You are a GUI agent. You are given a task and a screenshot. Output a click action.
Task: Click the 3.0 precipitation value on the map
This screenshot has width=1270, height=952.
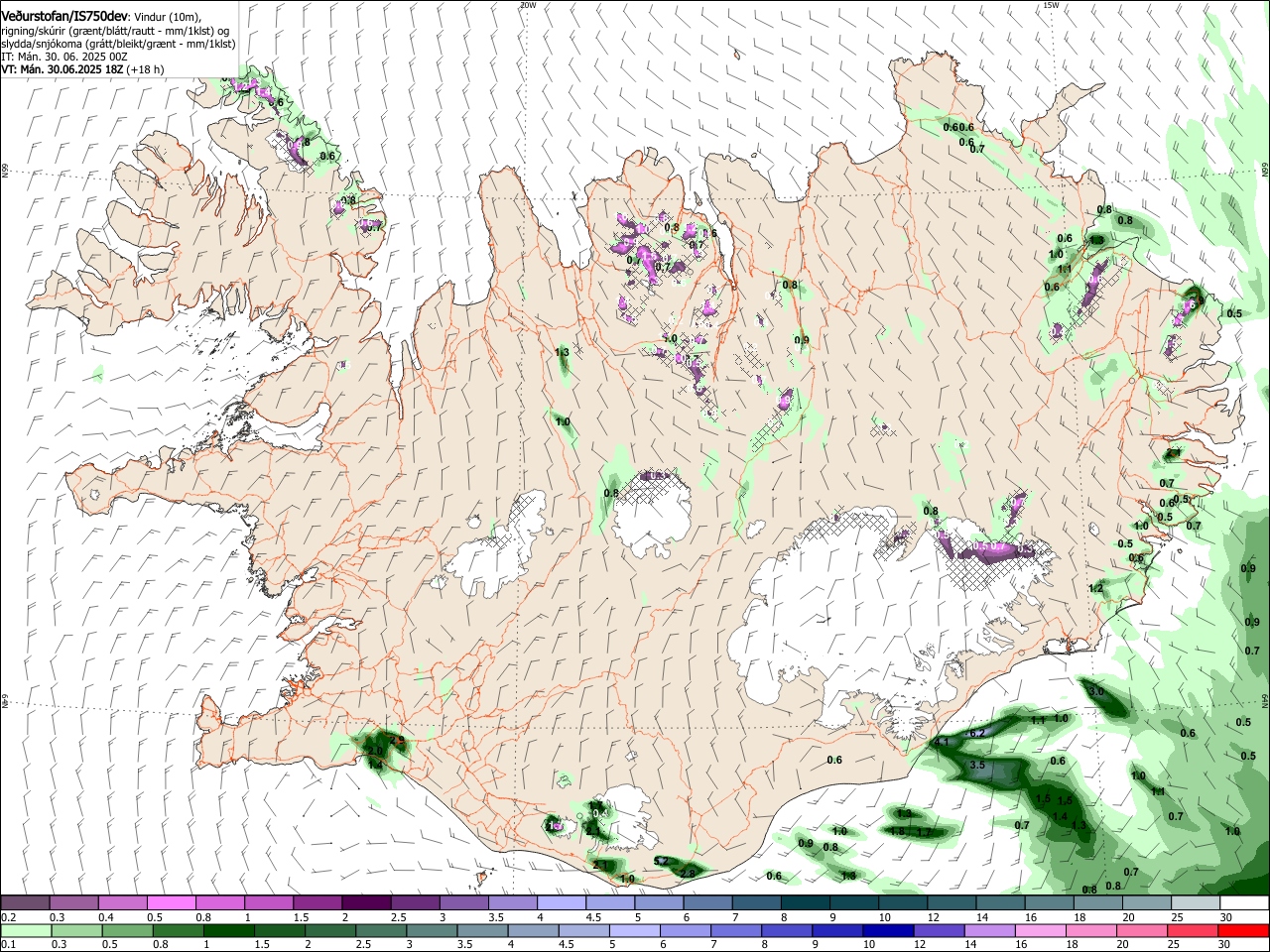click(1096, 691)
